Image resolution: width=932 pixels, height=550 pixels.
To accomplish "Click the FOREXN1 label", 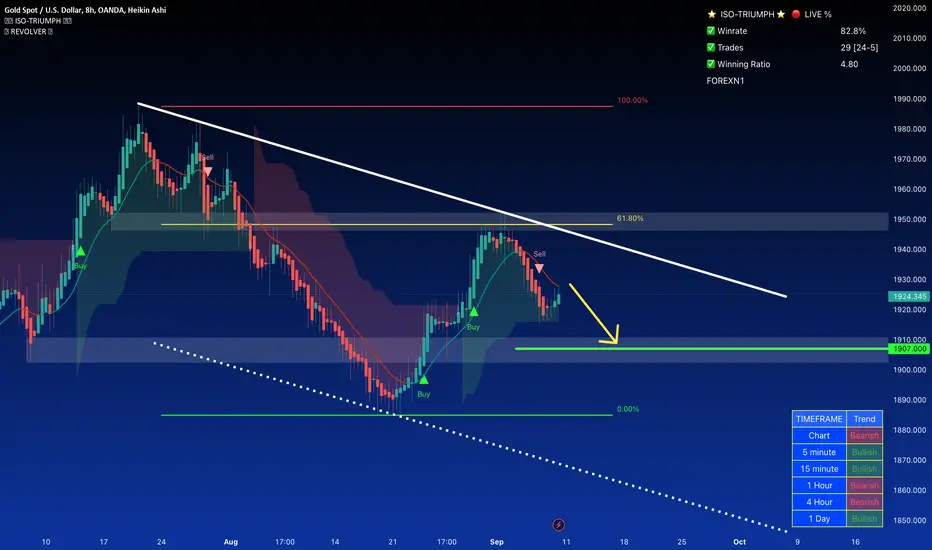I will pyautogui.click(x=725, y=81).
